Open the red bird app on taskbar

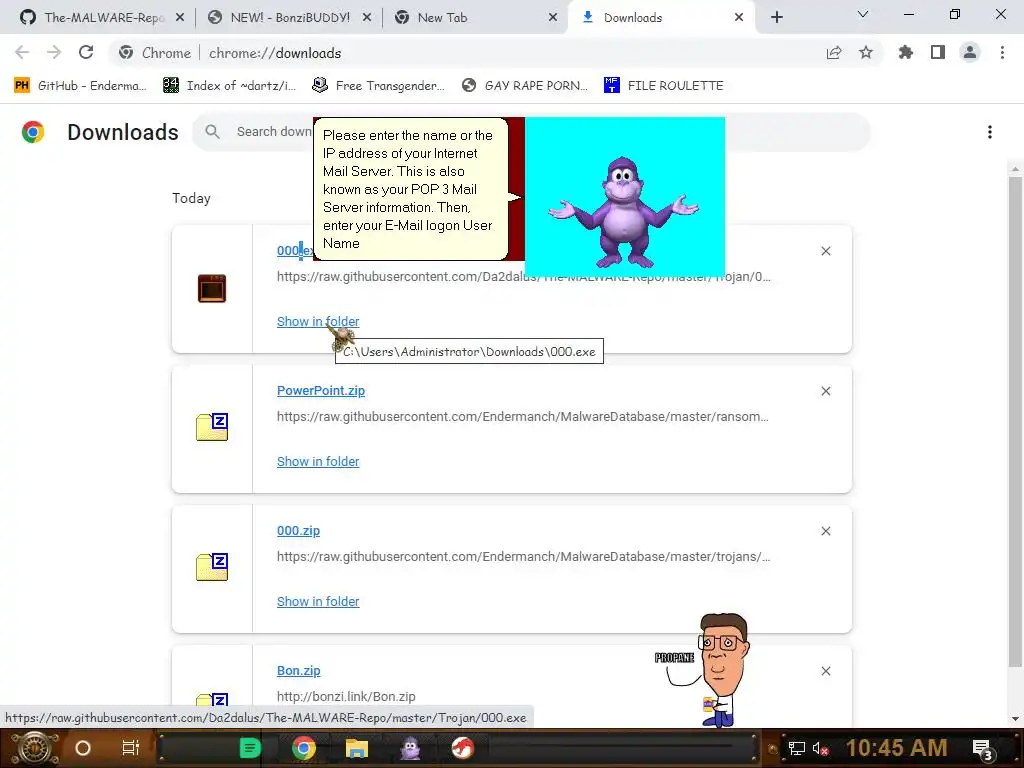click(x=463, y=748)
